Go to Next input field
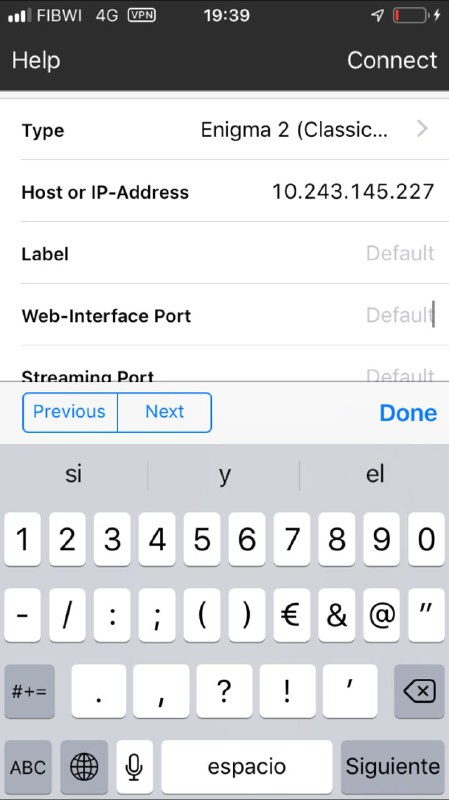This screenshot has width=449, height=800. 164,412
